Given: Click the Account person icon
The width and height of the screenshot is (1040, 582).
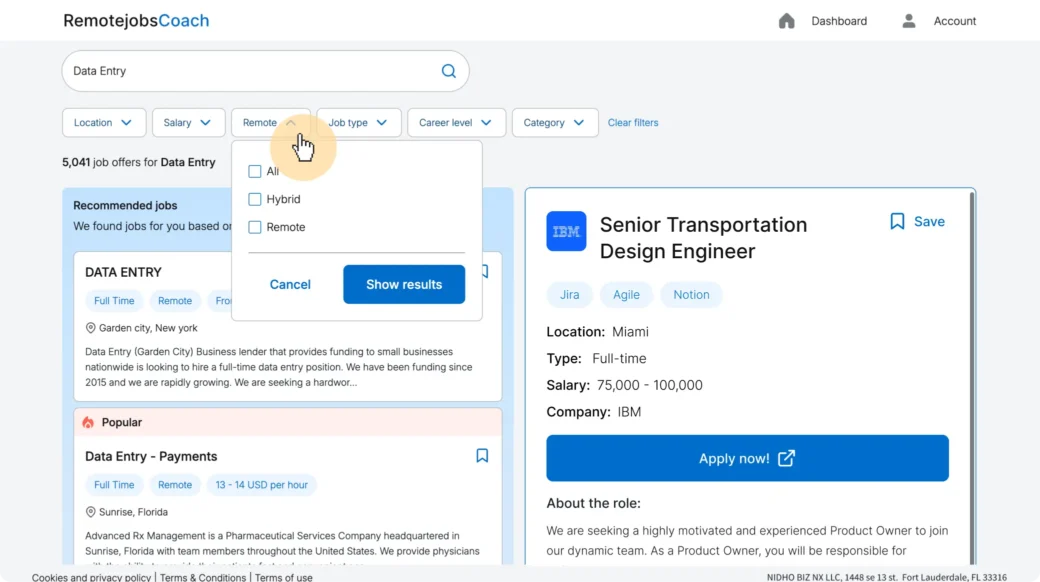Looking at the screenshot, I should (x=909, y=21).
